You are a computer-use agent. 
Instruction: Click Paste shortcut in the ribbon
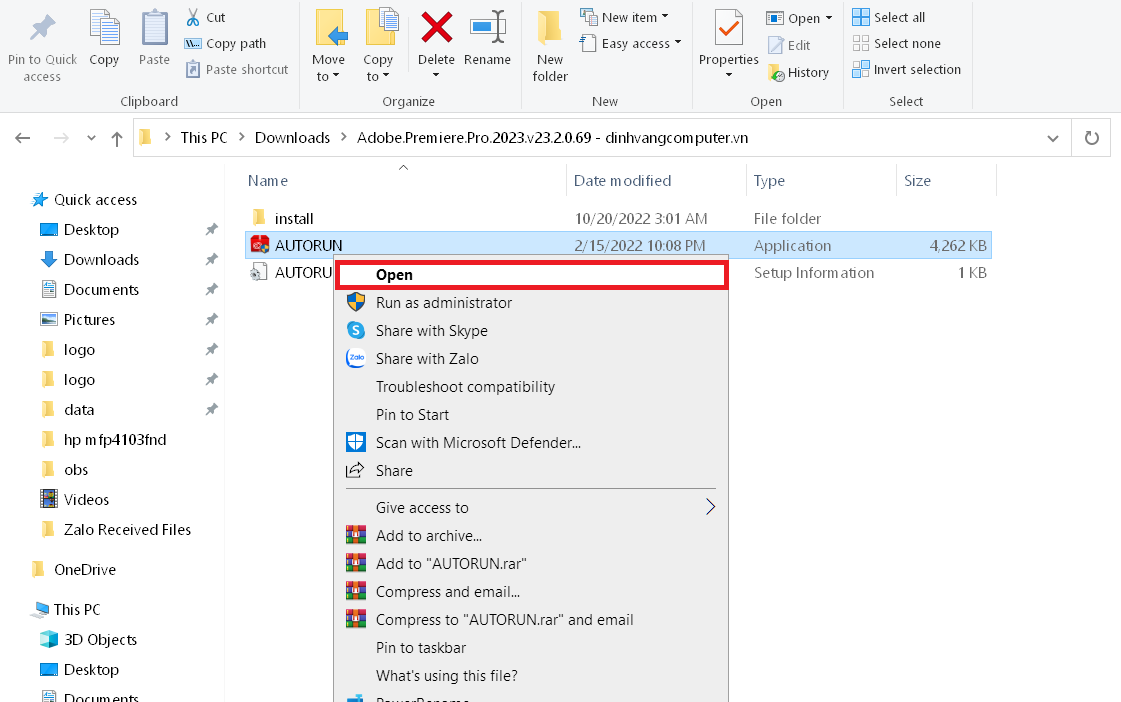click(x=237, y=69)
